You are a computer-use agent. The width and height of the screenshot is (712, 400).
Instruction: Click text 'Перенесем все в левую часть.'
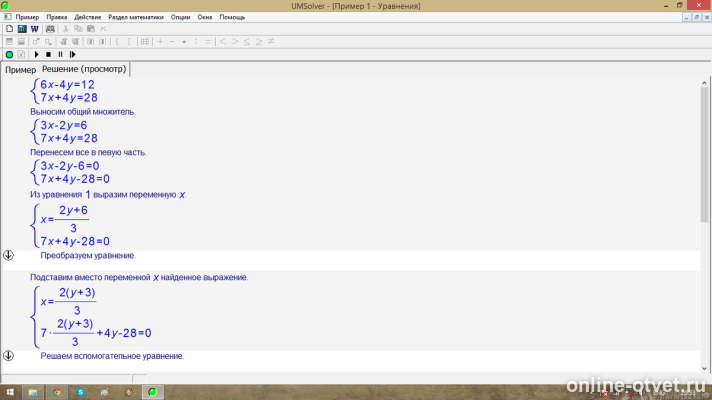[x=89, y=153]
